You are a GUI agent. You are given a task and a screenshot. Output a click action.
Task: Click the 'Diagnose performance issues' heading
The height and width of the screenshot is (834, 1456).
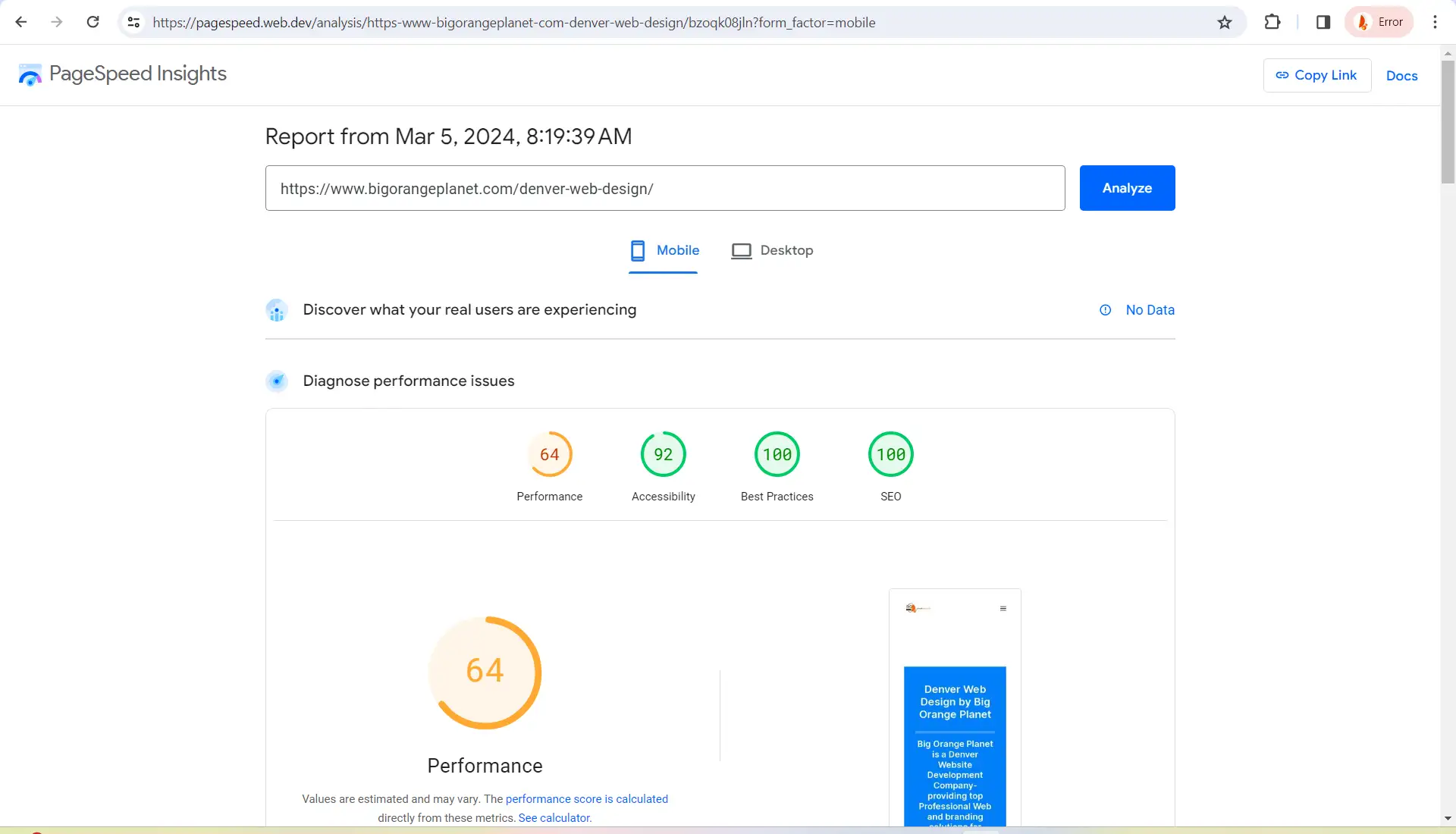(409, 381)
